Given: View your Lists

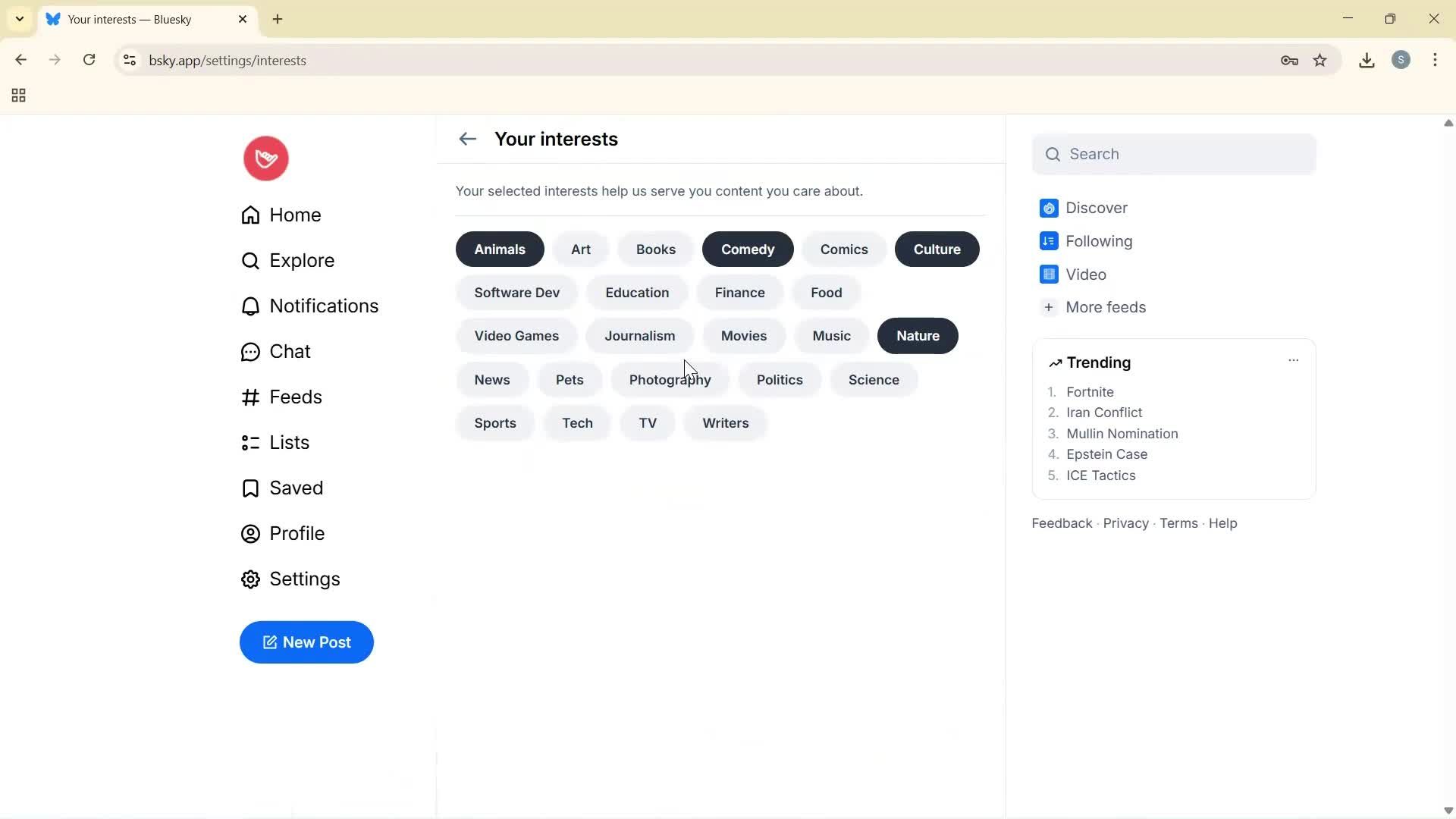Looking at the screenshot, I should 289,442.
